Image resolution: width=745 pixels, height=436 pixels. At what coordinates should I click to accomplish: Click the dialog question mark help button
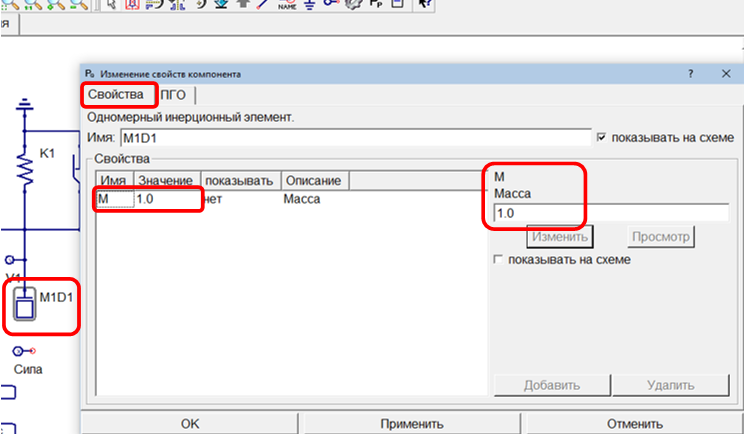pos(690,74)
